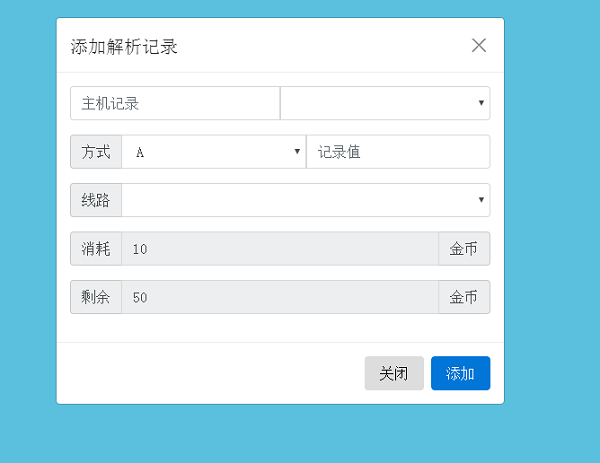Click the 消耗 label addon
The image size is (600, 463).
tap(96, 249)
